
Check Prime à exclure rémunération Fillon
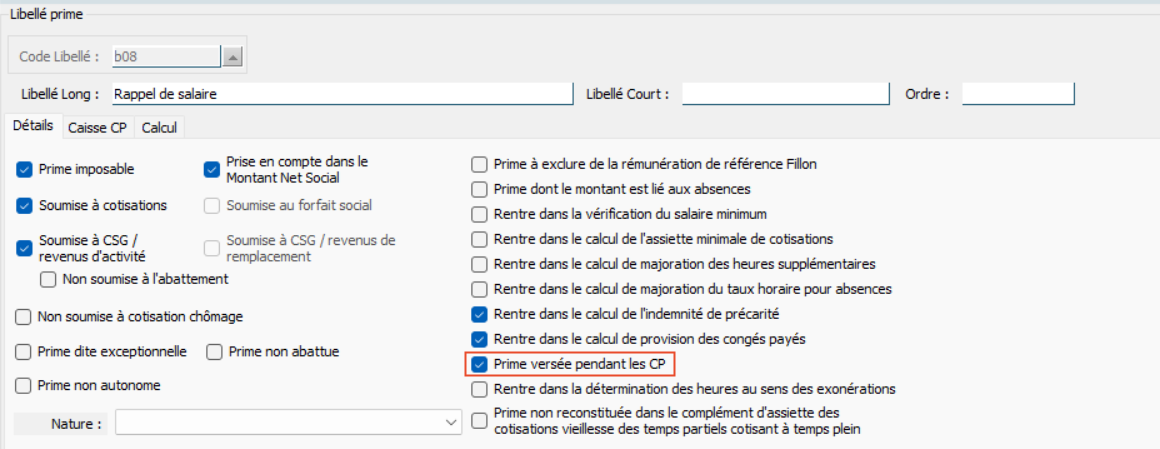click(480, 164)
